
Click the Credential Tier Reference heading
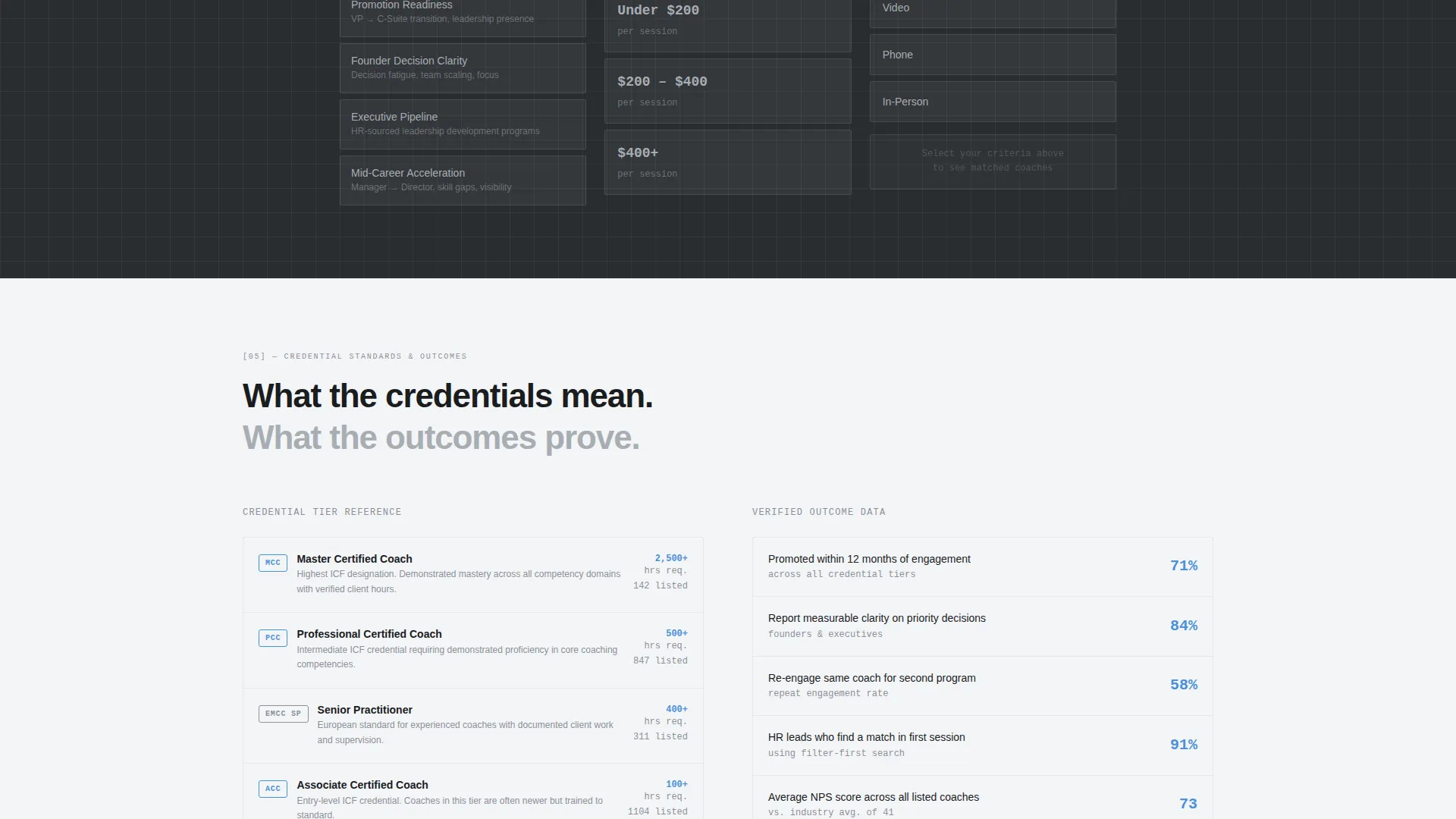pyautogui.click(x=322, y=512)
